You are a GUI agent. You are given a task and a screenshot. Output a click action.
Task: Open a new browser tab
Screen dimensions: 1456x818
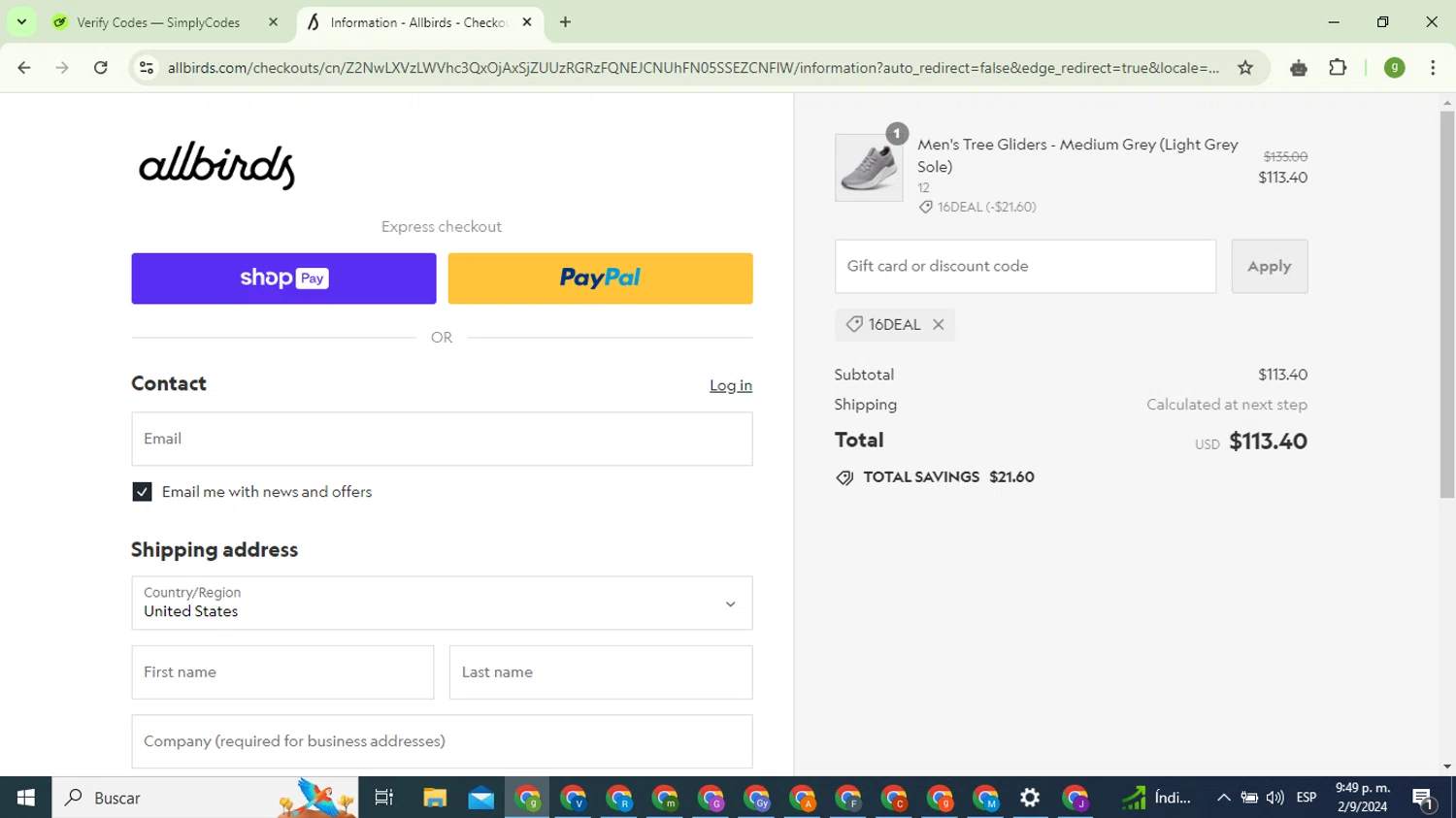click(565, 21)
